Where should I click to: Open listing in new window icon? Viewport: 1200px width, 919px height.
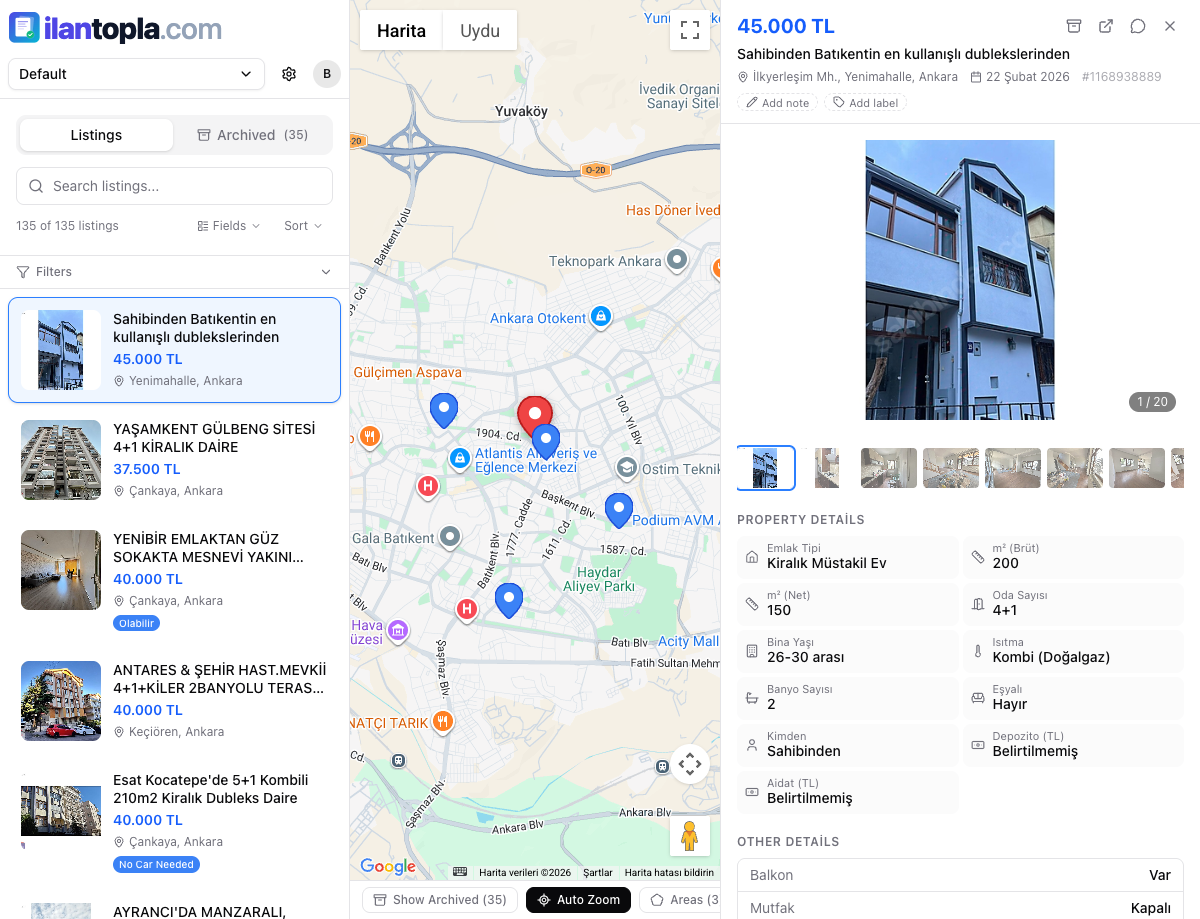click(x=1106, y=26)
